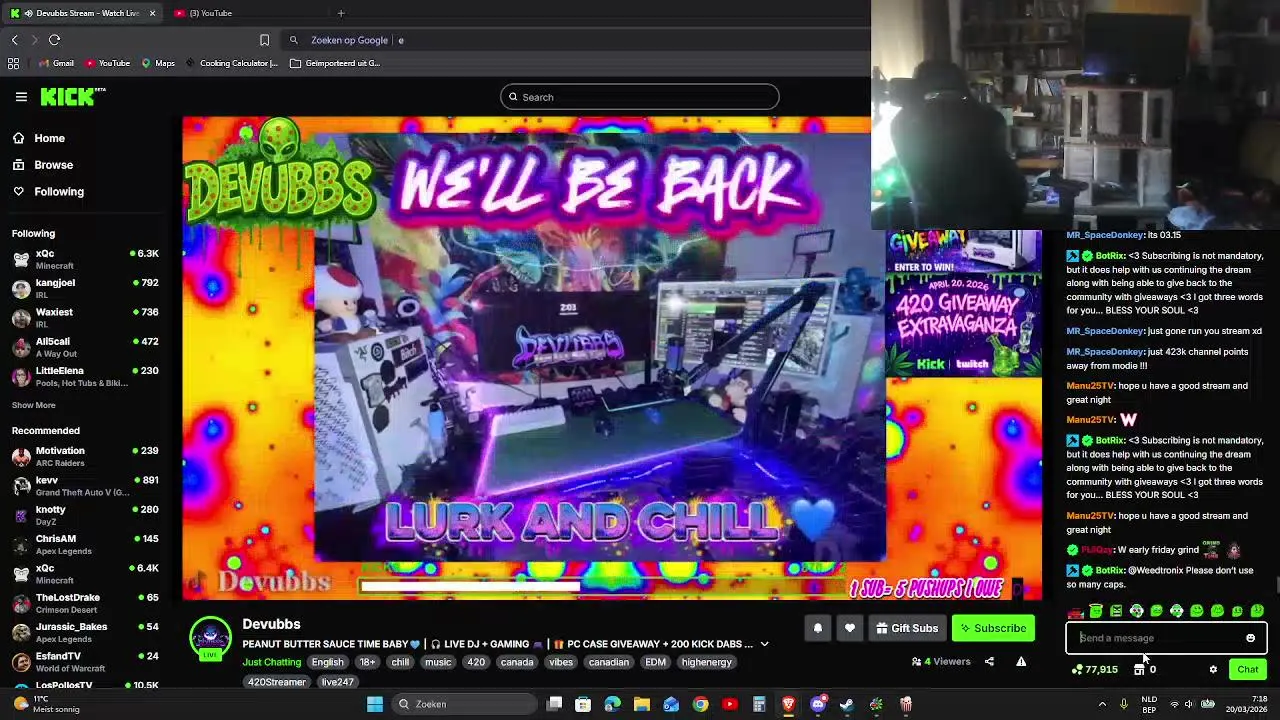Select the highenergy tag
Screen dimensions: 1280x720
(x=706, y=662)
